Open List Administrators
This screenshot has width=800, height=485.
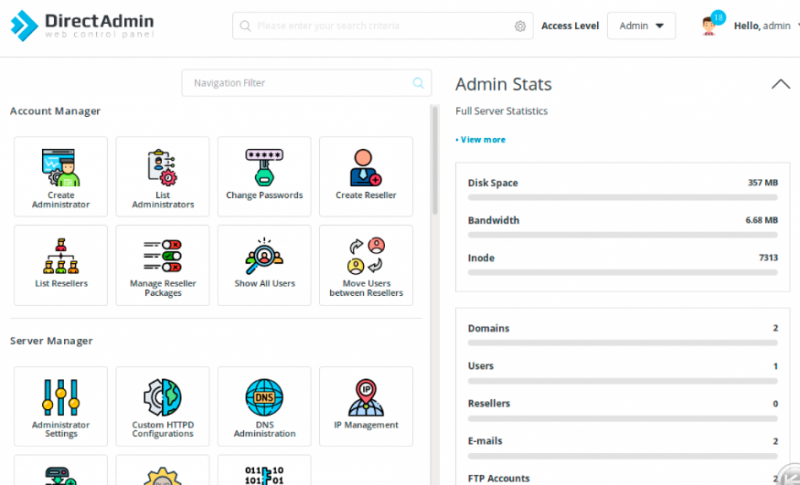(x=162, y=177)
